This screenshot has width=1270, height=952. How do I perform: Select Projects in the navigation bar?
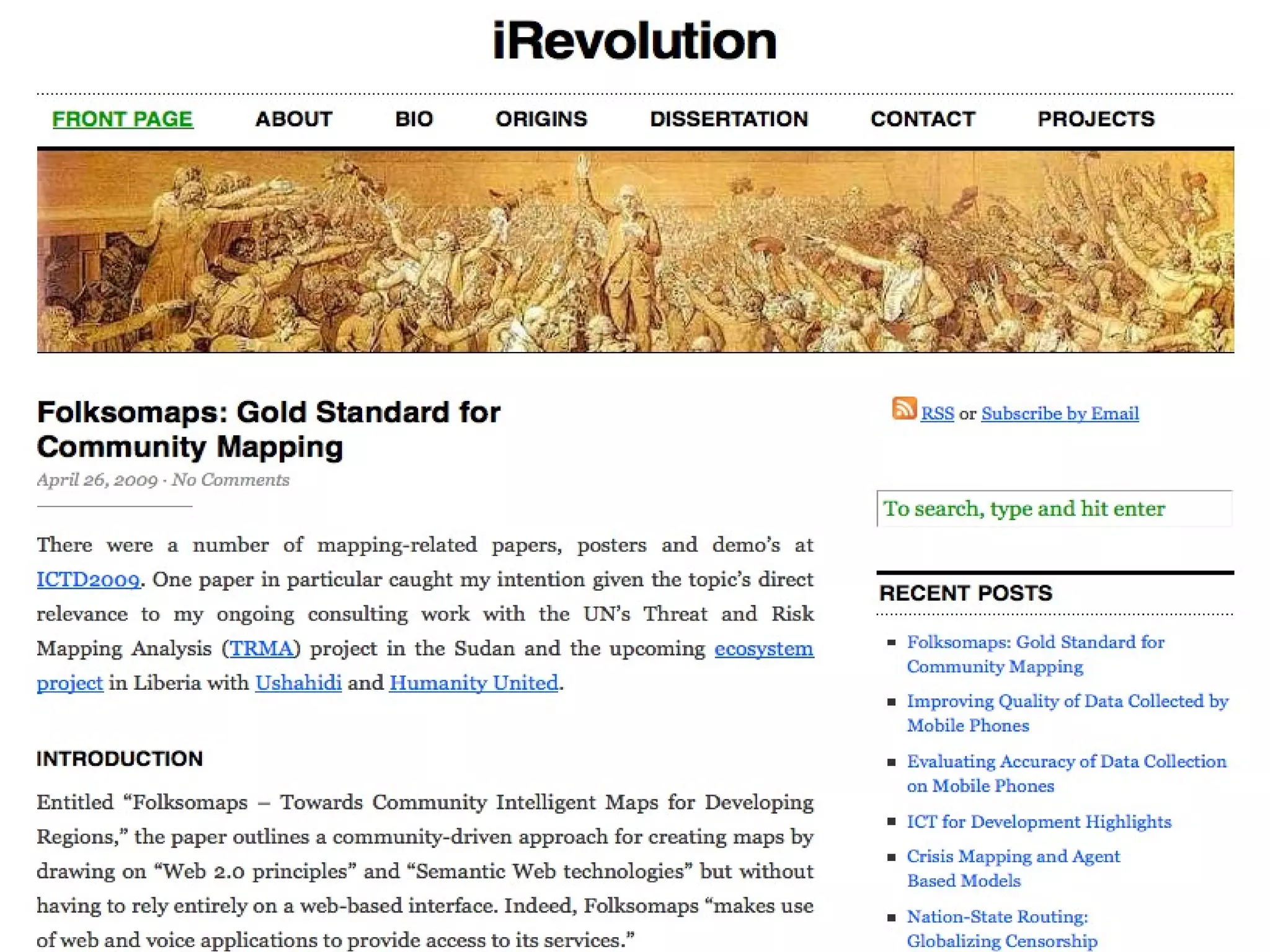click(1096, 119)
